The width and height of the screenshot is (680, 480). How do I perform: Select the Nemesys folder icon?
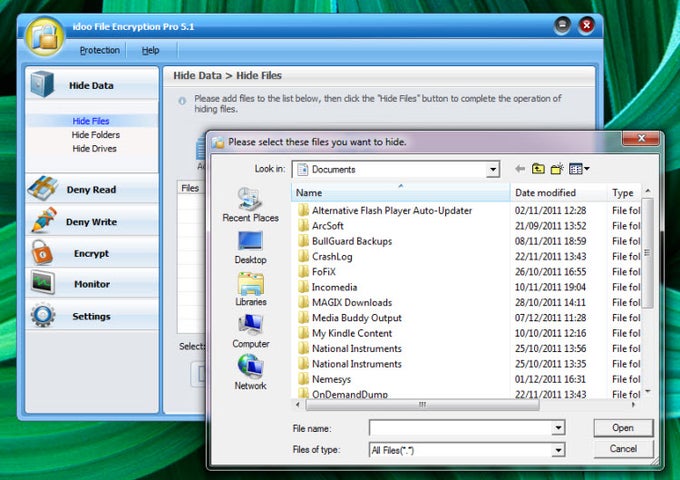click(304, 379)
